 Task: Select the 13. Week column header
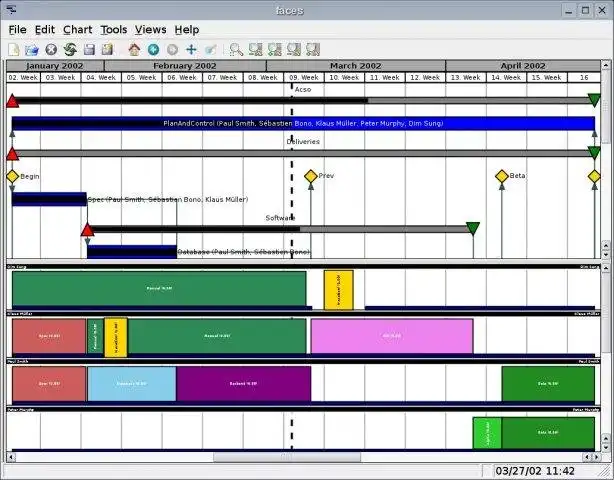[466, 78]
